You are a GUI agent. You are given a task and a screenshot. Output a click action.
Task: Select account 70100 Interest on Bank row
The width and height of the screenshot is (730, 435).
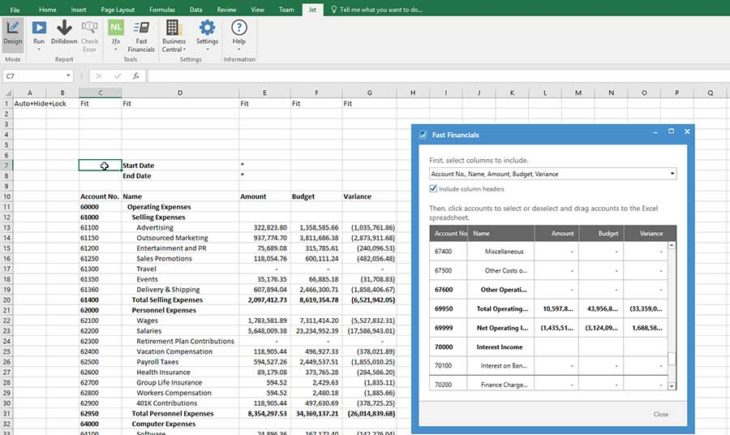[x=548, y=366]
